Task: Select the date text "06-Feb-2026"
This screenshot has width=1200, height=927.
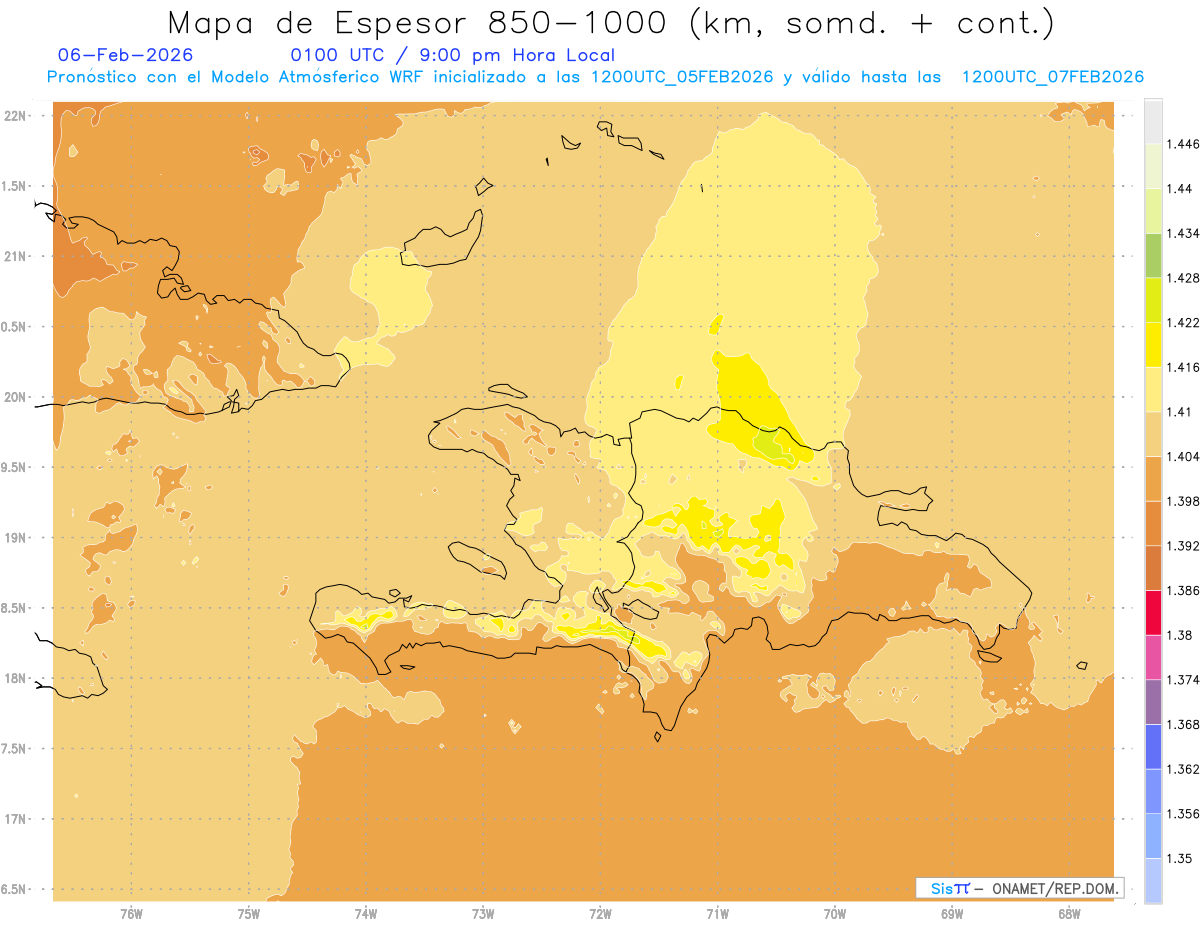Action: click(126, 55)
